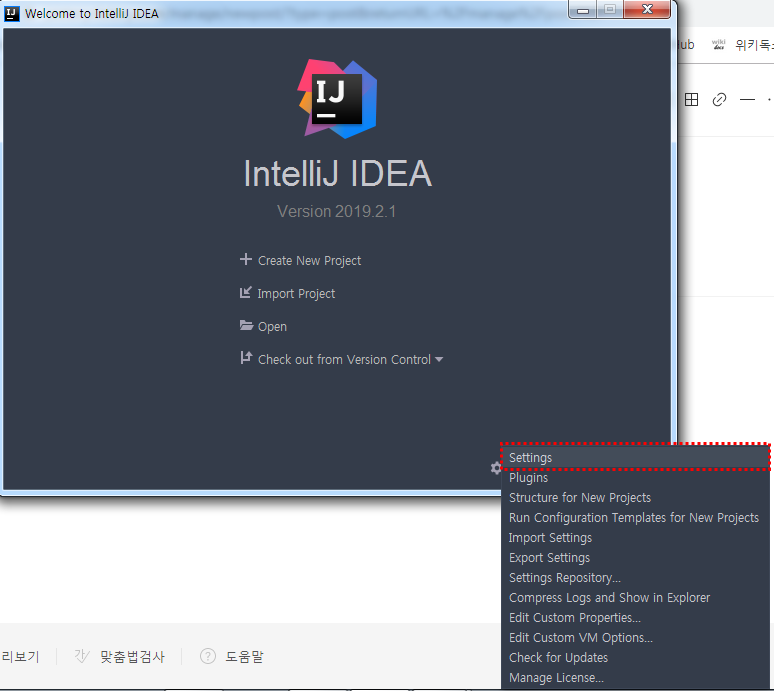Open Settings Repository entry
This screenshot has height=691, width=774.
(635, 577)
